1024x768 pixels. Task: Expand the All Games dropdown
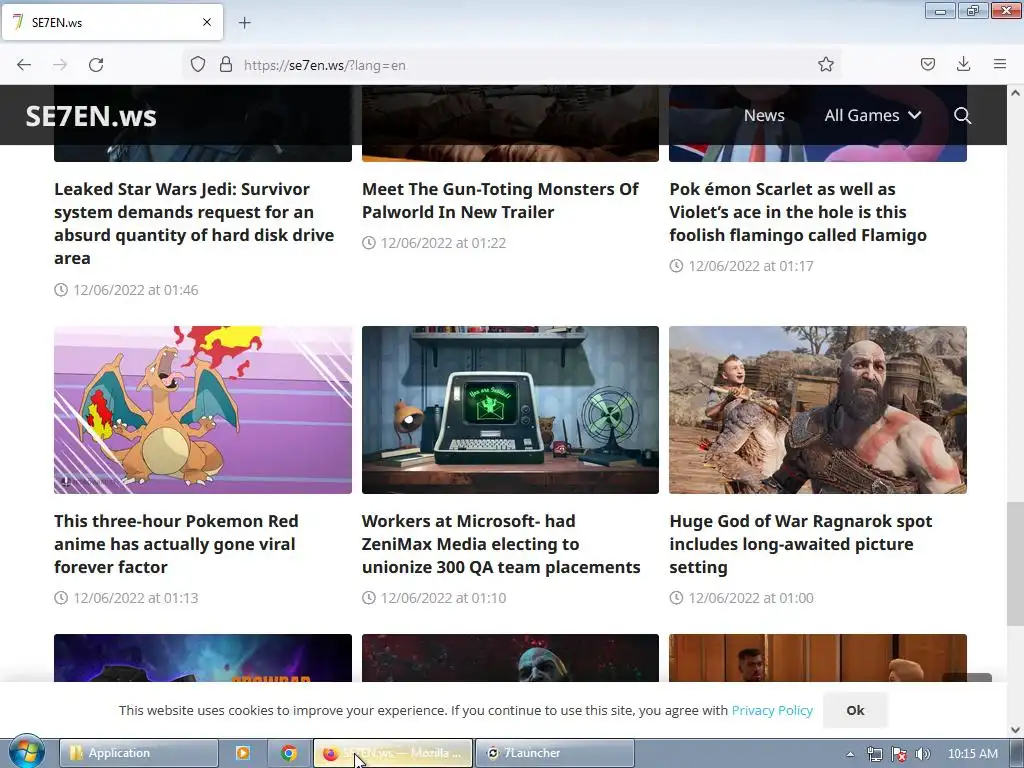(872, 116)
